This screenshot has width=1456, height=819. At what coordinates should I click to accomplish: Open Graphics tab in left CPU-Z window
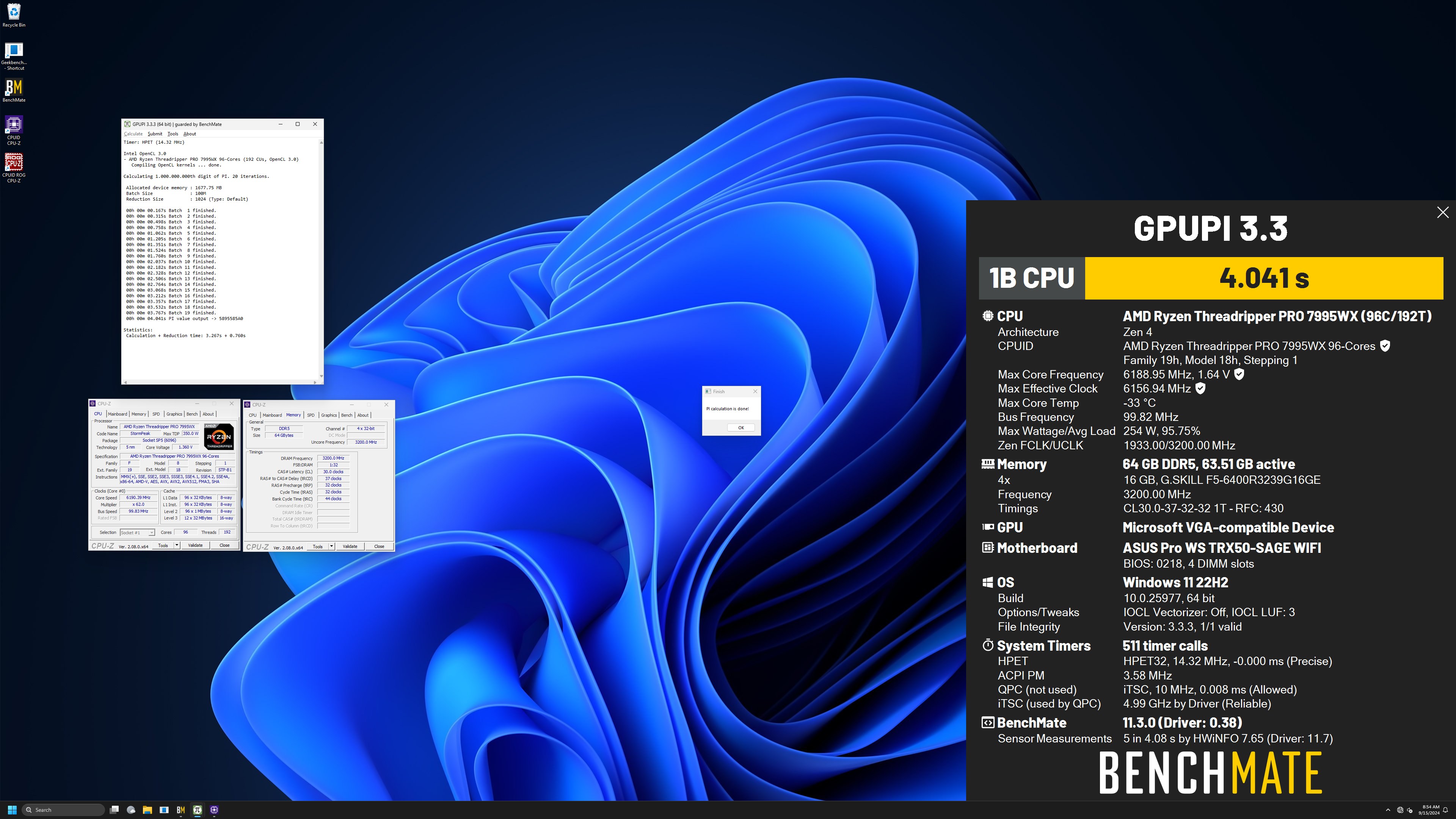(174, 414)
